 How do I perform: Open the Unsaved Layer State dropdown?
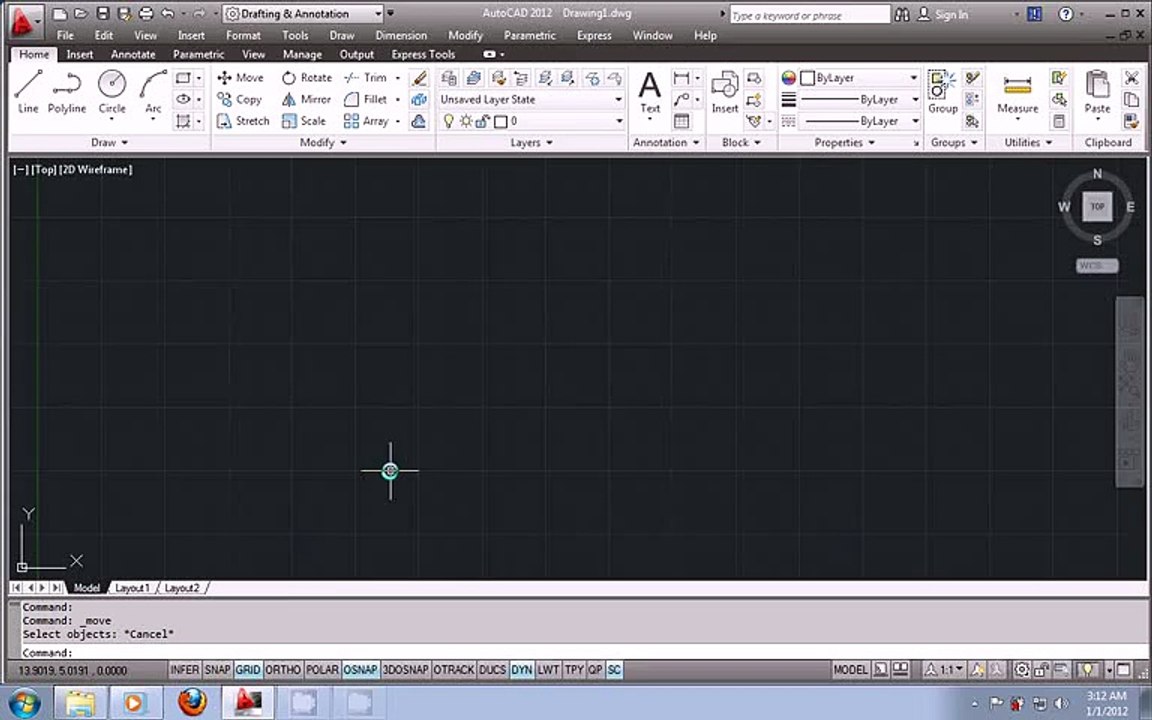(x=530, y=99)
